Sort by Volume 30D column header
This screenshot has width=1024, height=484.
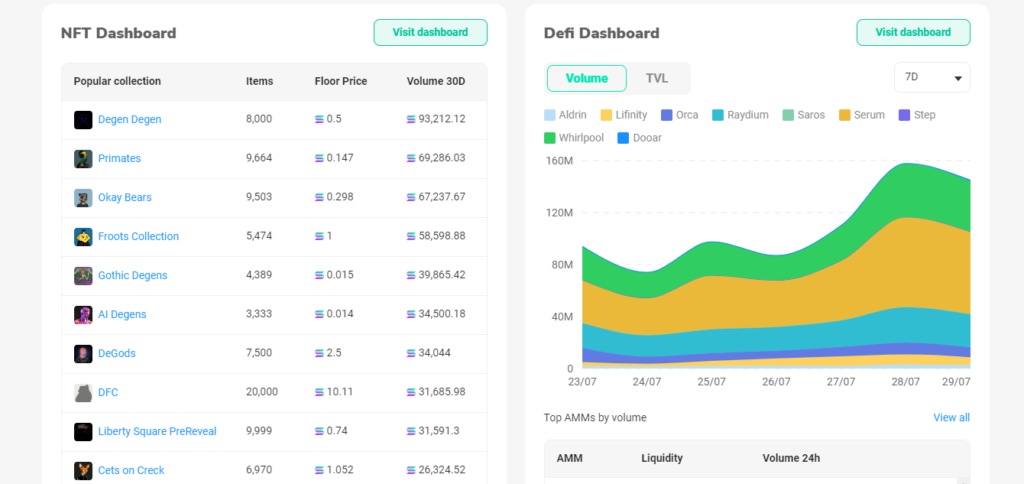pyautogui.click(x=435, y=82)
